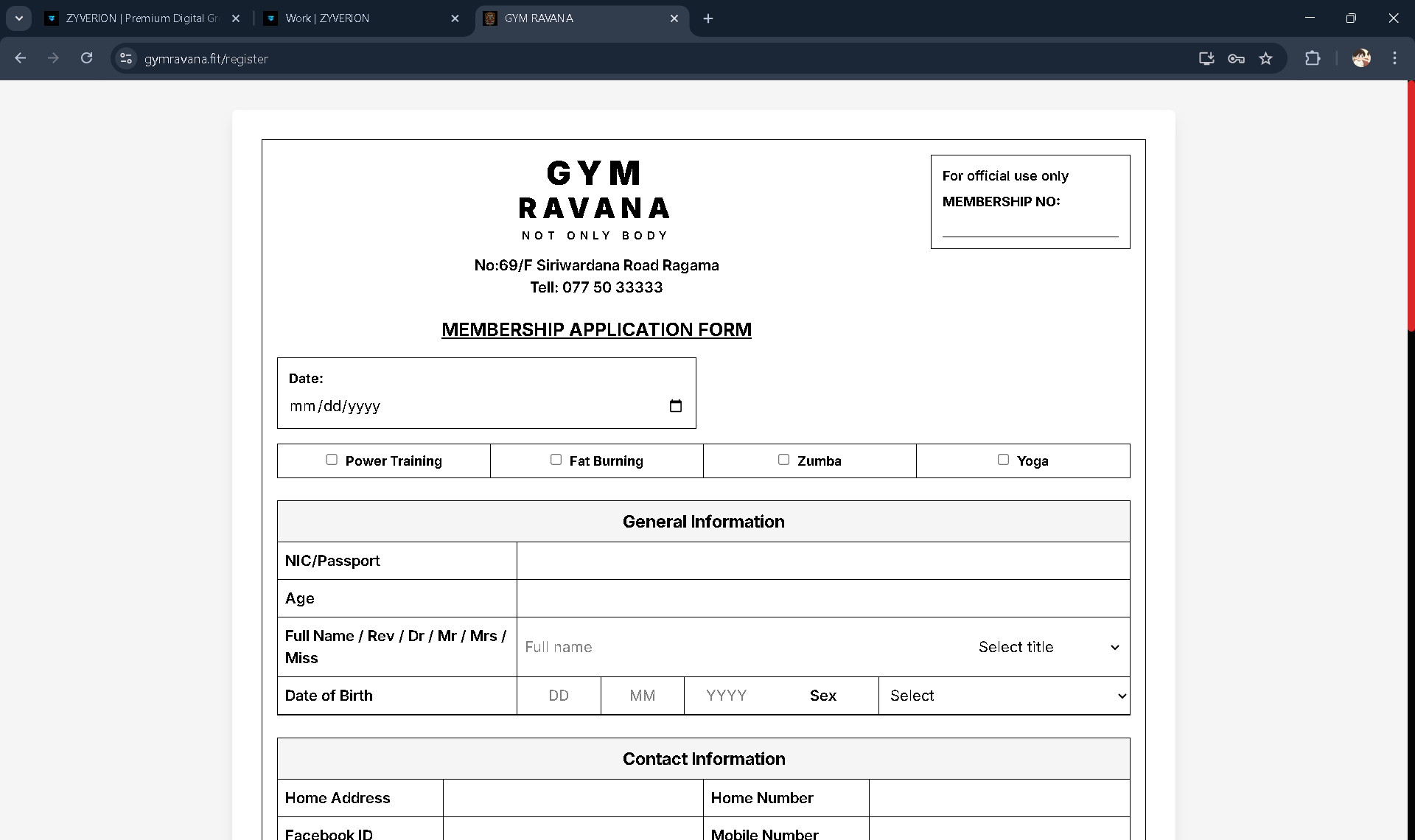Viewport: 1415px width, 840px height.
Task: Open the three-dot browser menu
Action: pos(1395,58)
